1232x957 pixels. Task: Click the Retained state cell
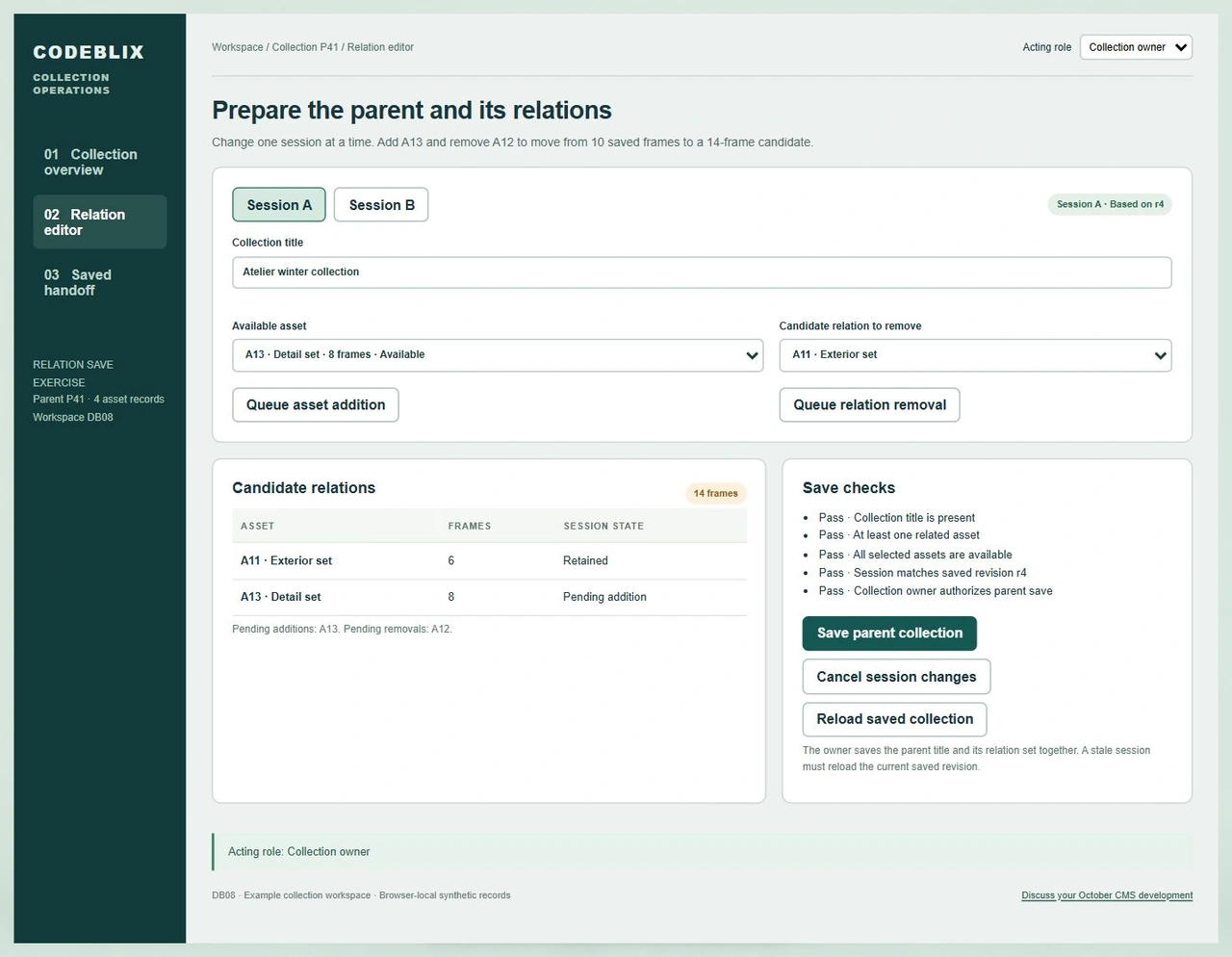[585, 561]
